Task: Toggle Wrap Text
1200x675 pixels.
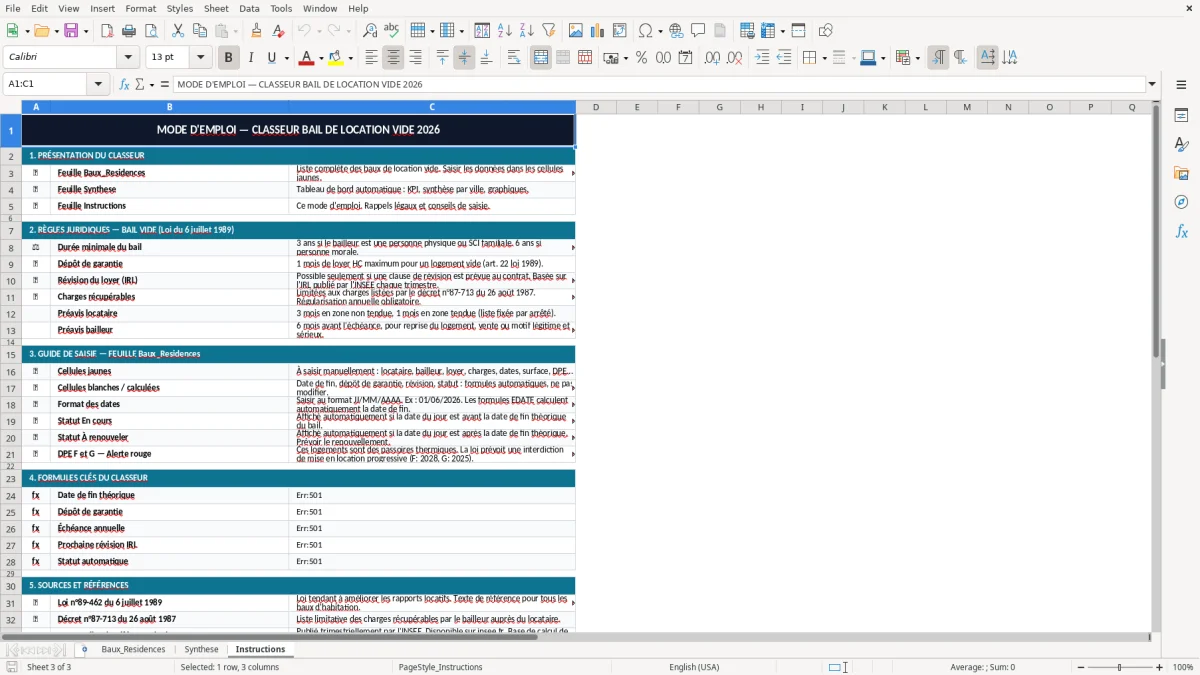Action: click(x=513, y=58)
